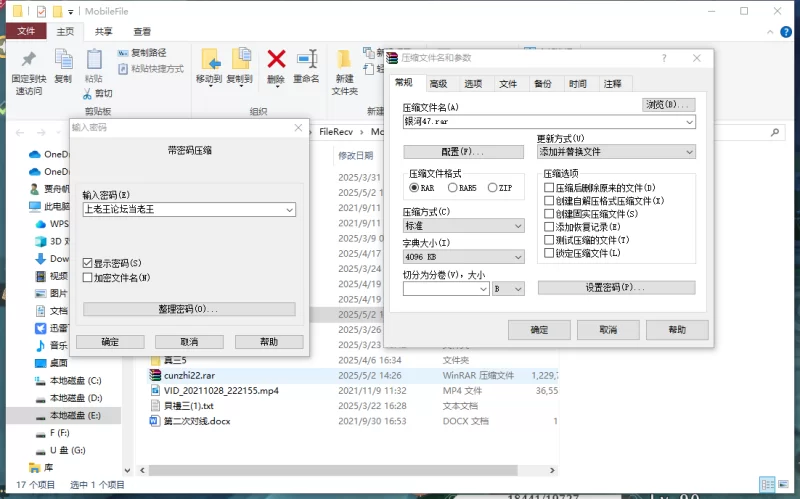Click the Pin to Quick access icon
Screen dimensions: 800x499
pyautogui.click(x=29, y=60)
